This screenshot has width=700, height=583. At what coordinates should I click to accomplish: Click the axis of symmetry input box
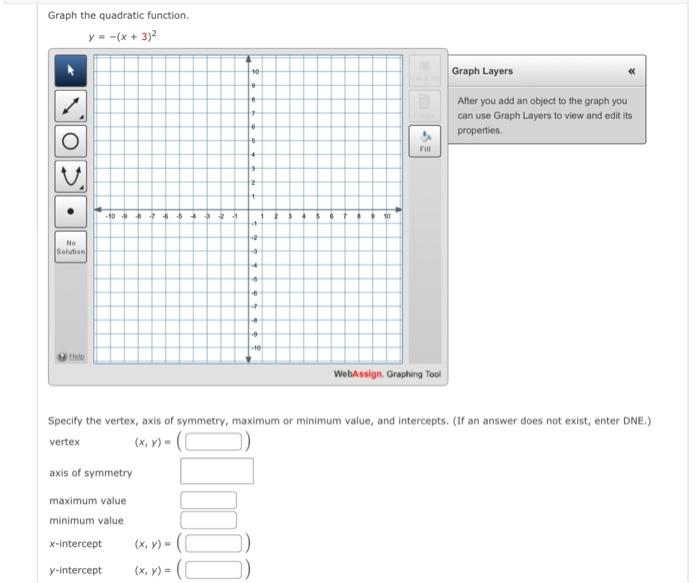point(217,471)
